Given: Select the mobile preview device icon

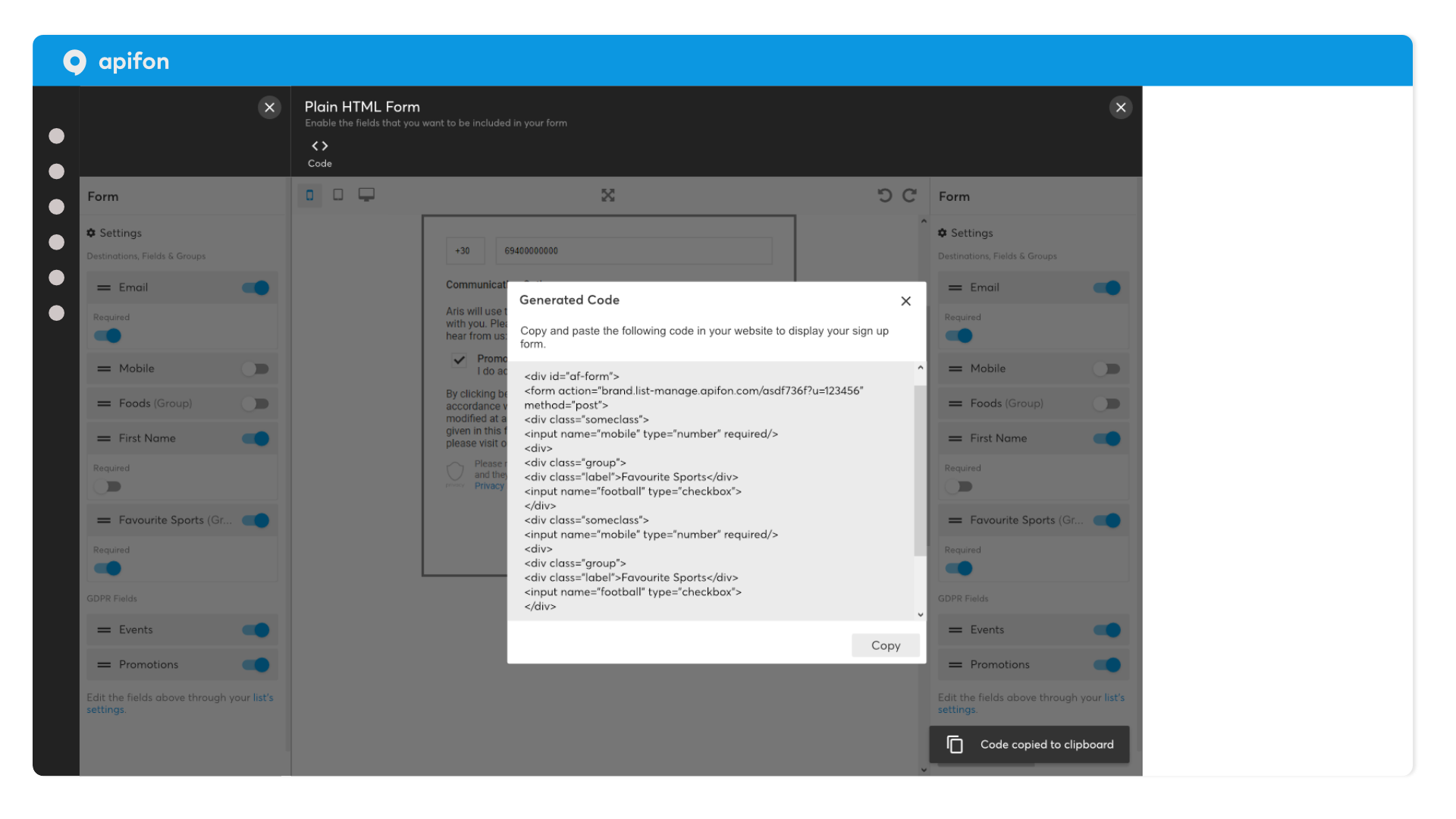Looking at the screenshot, I should pyautogui.click(x=309, y=195).
